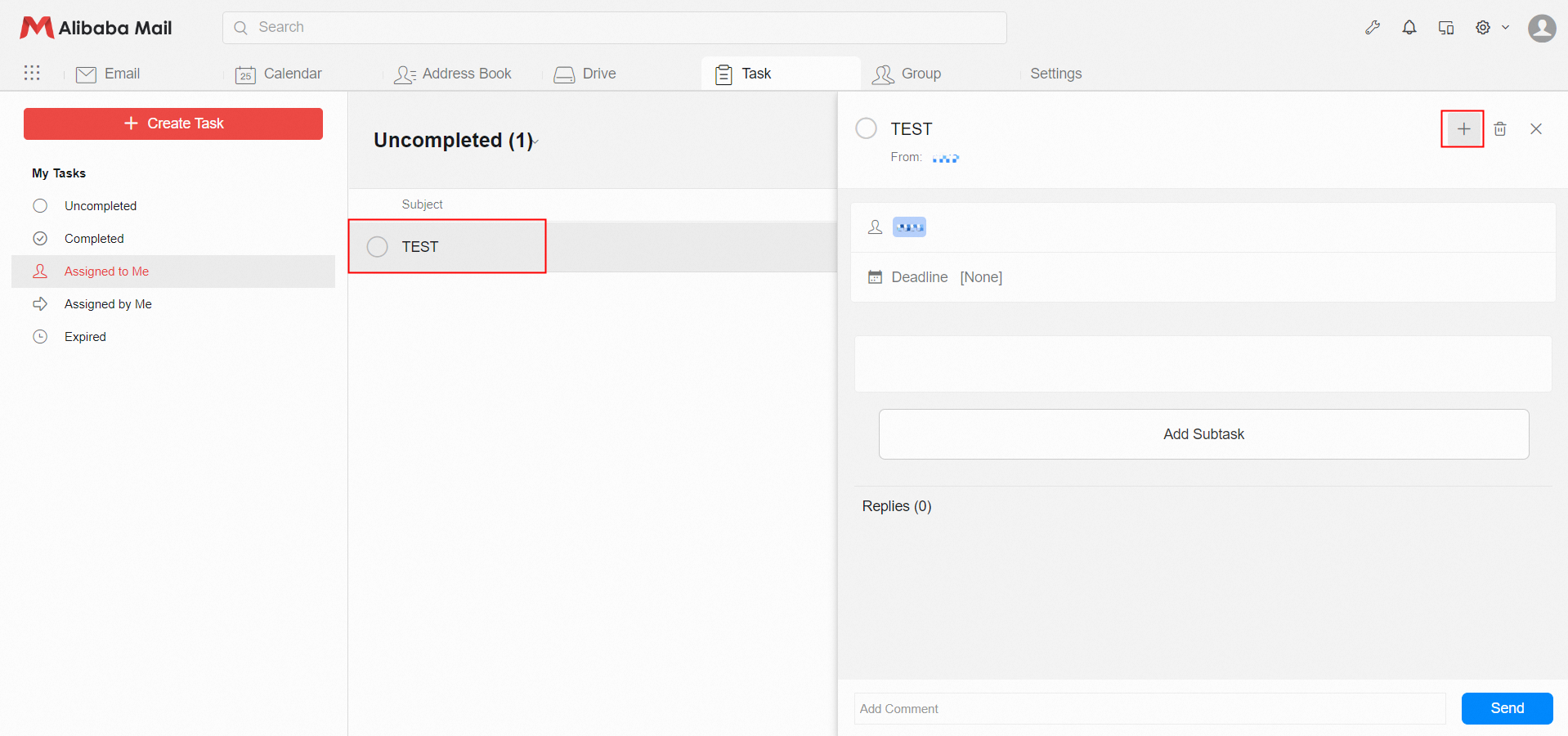Click the Replies (0) heading
The image size is (1568, 736).
coord(897,506)
